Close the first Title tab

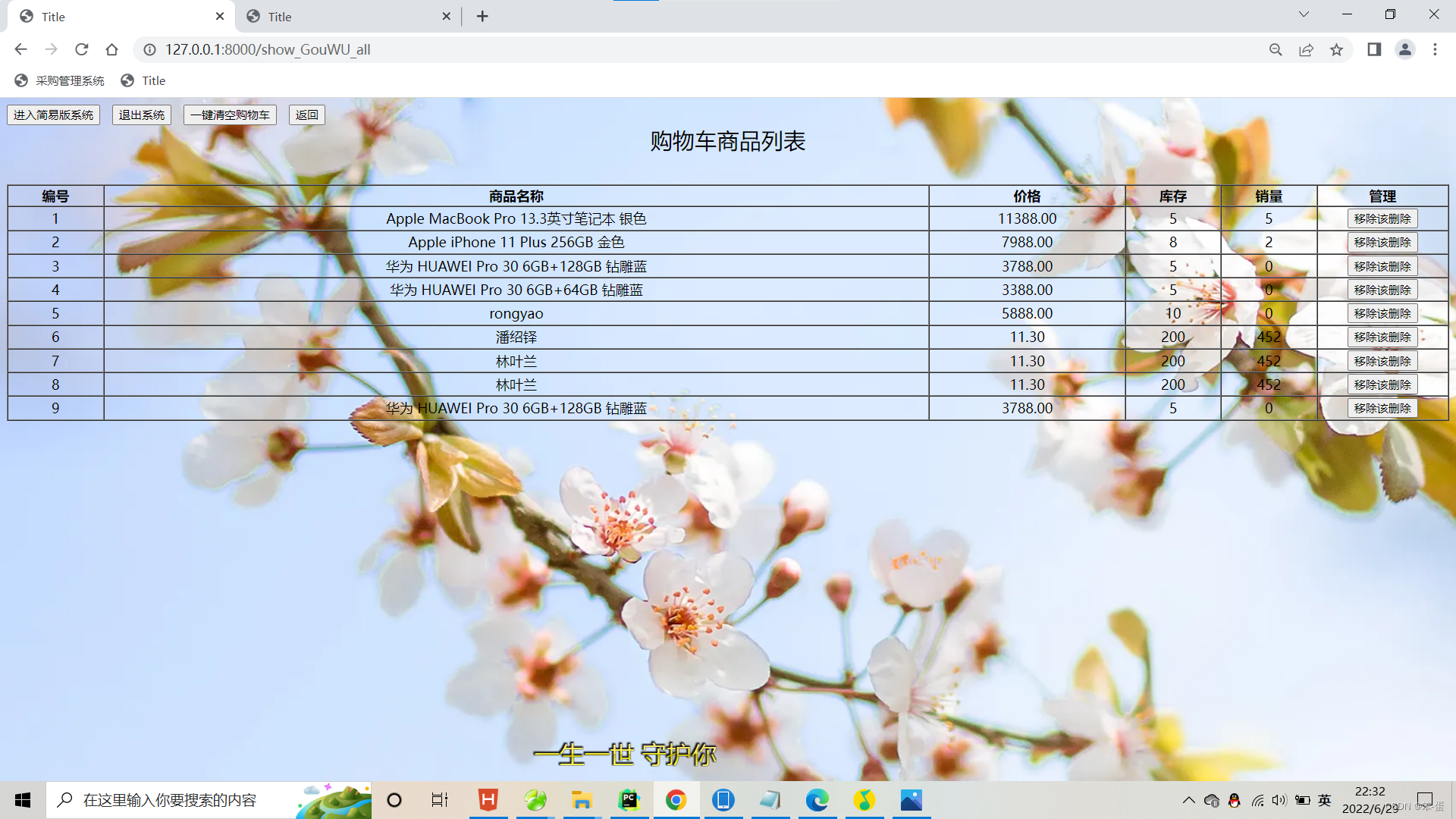click(220, 16)
